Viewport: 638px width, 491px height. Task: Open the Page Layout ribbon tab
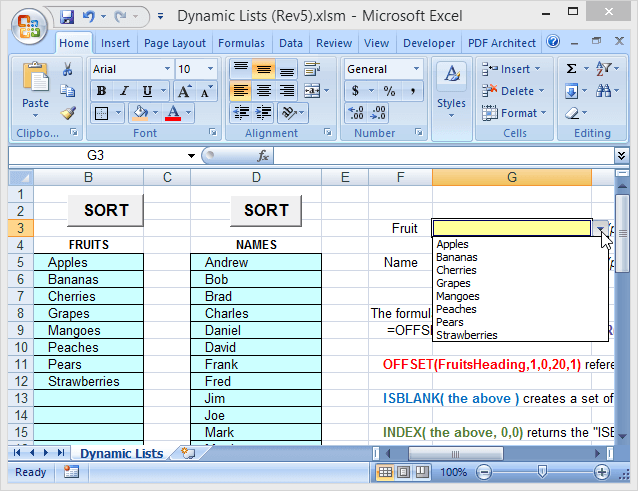coord(175,43)
